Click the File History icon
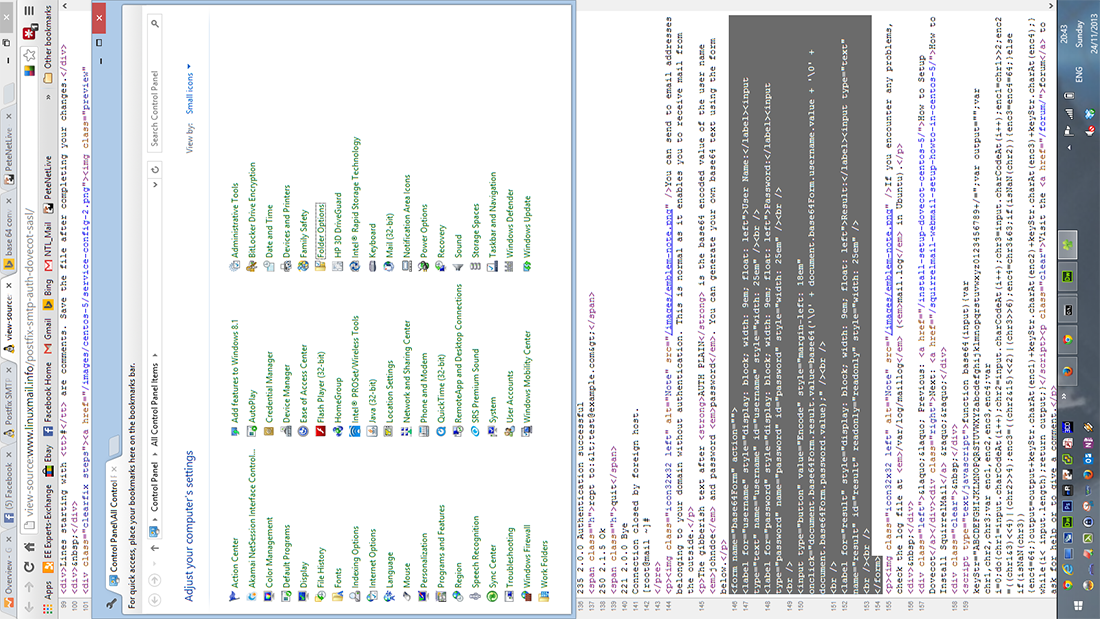This screenshot has width=1100, height=619. tap(321, 597)
